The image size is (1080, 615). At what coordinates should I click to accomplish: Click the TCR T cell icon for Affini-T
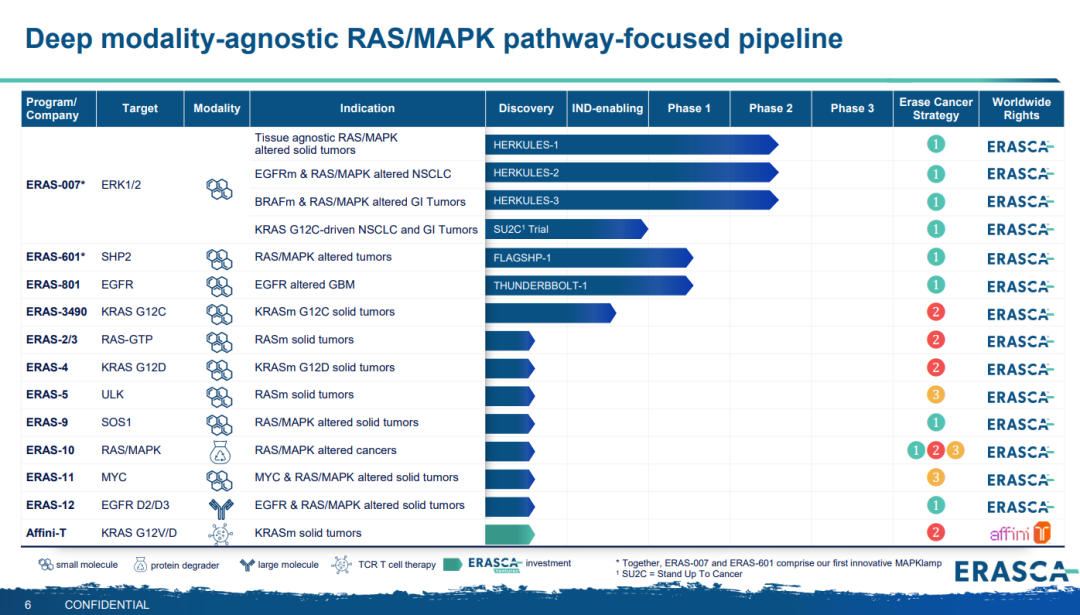pos(219,533)
